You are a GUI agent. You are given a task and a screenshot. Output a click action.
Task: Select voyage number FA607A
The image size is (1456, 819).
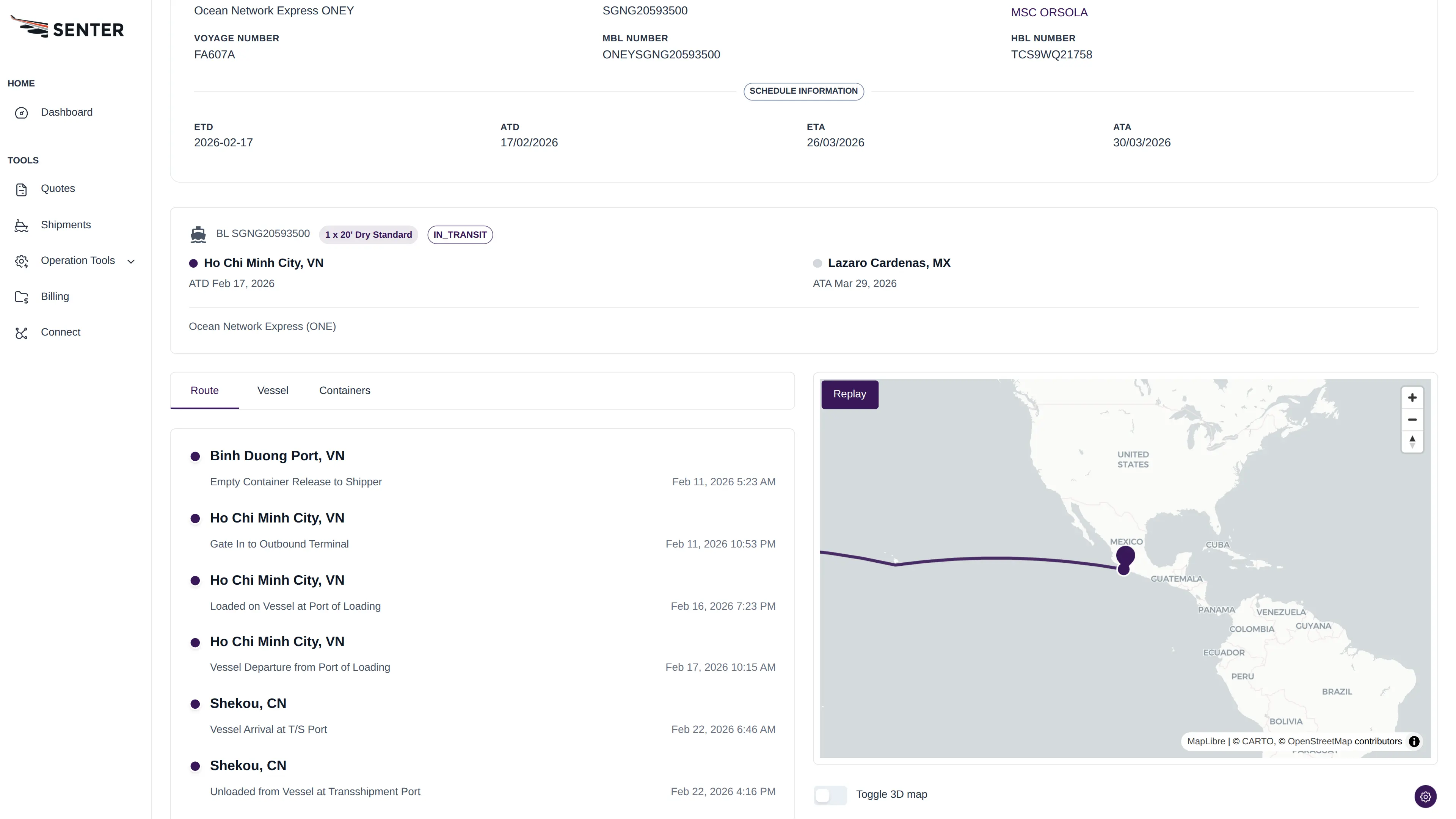tap(214, 55)
